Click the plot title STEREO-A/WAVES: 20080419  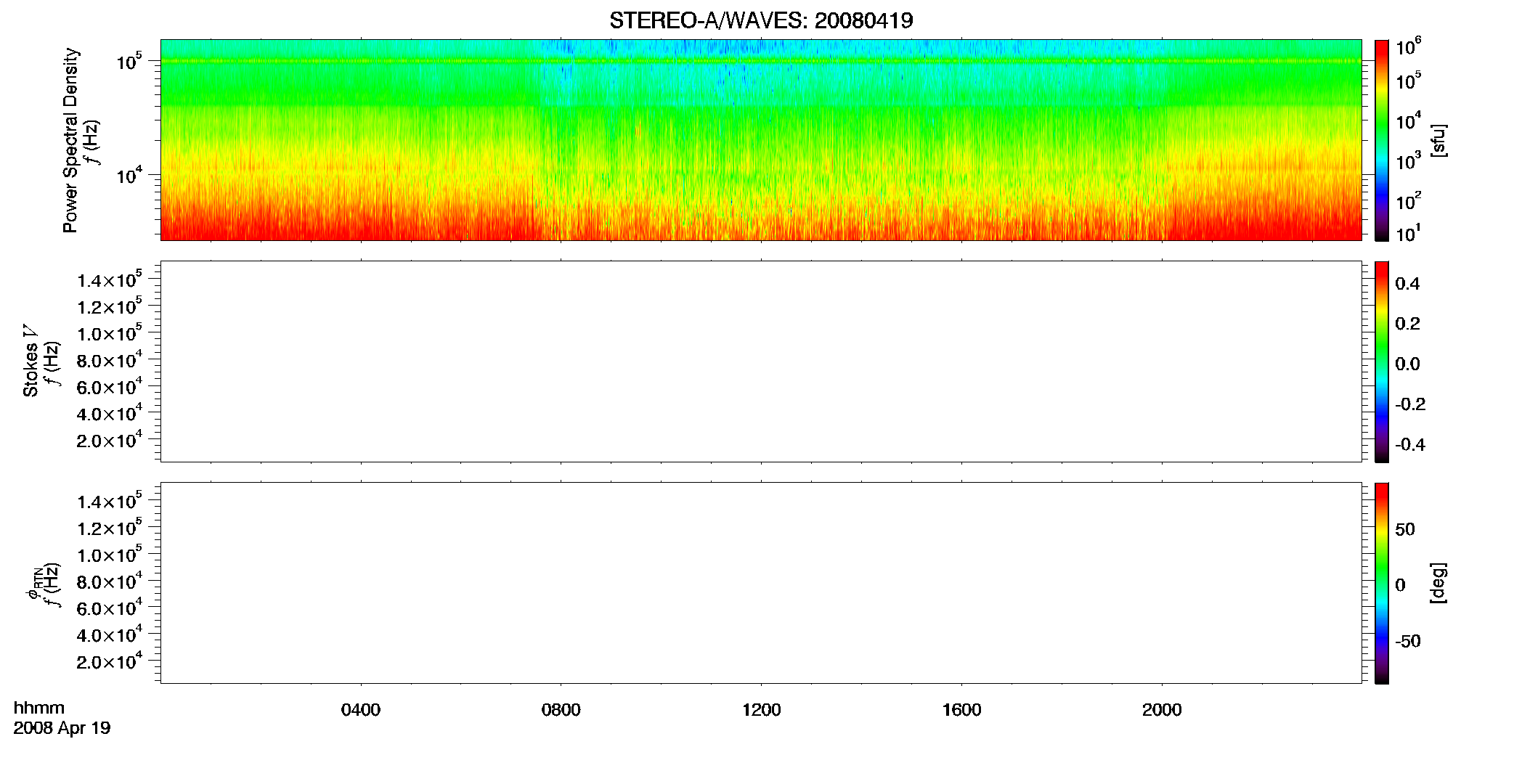point(761,21)
